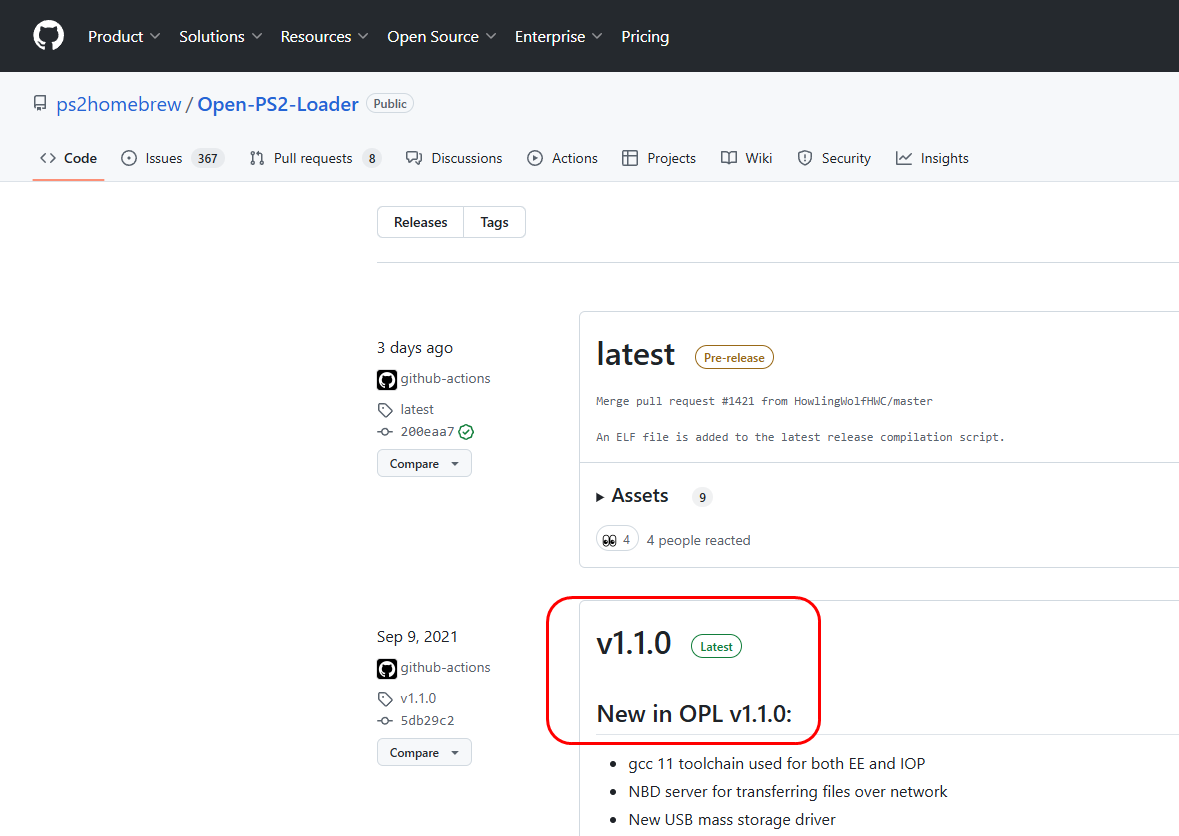
Task: Open Compare dropdown for v1.1.0 release
Action: pyautogui.click(x=424, y=753)
